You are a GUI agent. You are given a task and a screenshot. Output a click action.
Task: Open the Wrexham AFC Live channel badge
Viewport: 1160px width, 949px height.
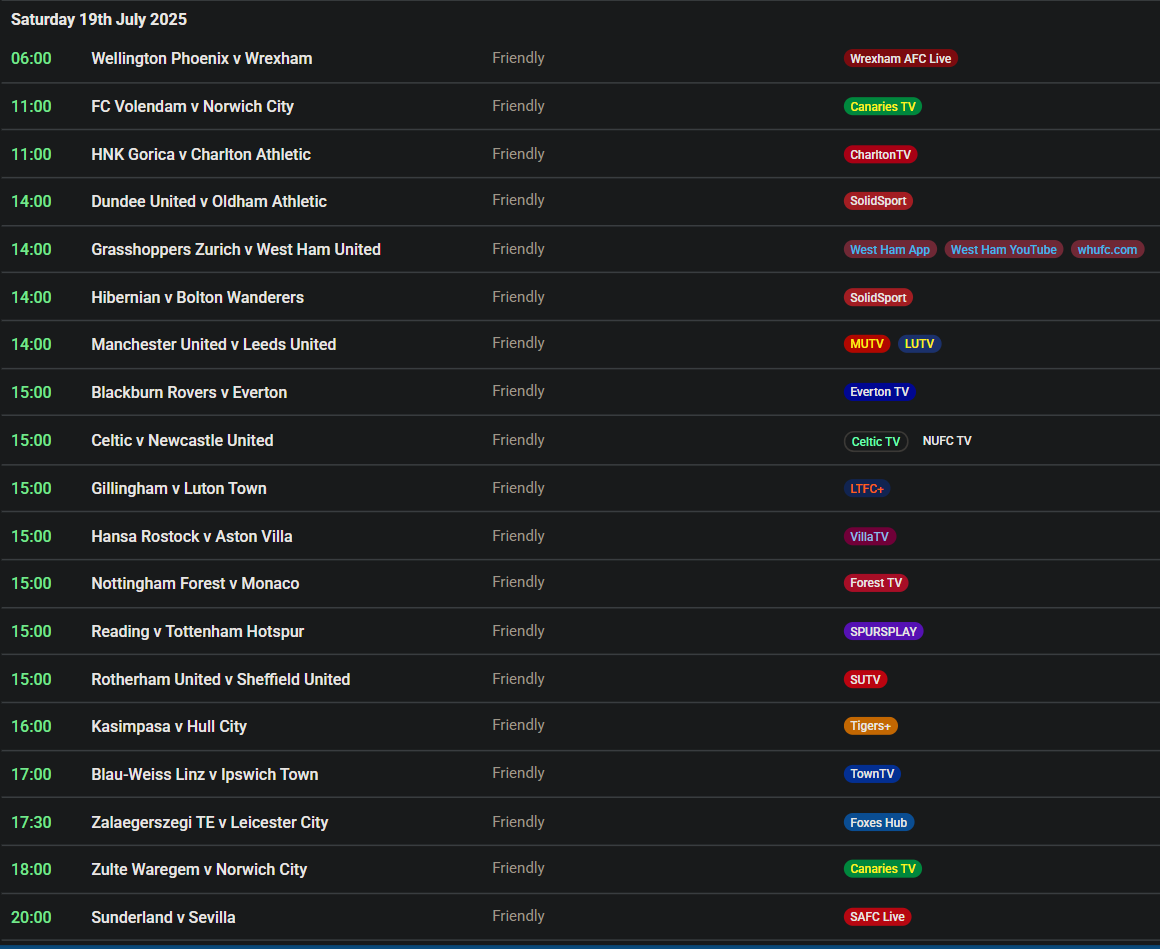900,58
